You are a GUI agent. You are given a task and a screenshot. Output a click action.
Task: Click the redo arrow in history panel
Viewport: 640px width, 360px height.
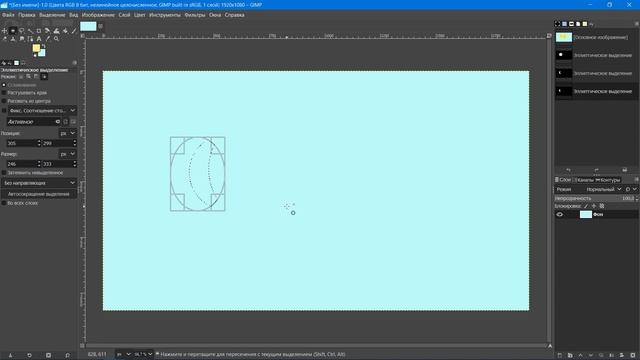pos(596,170)
